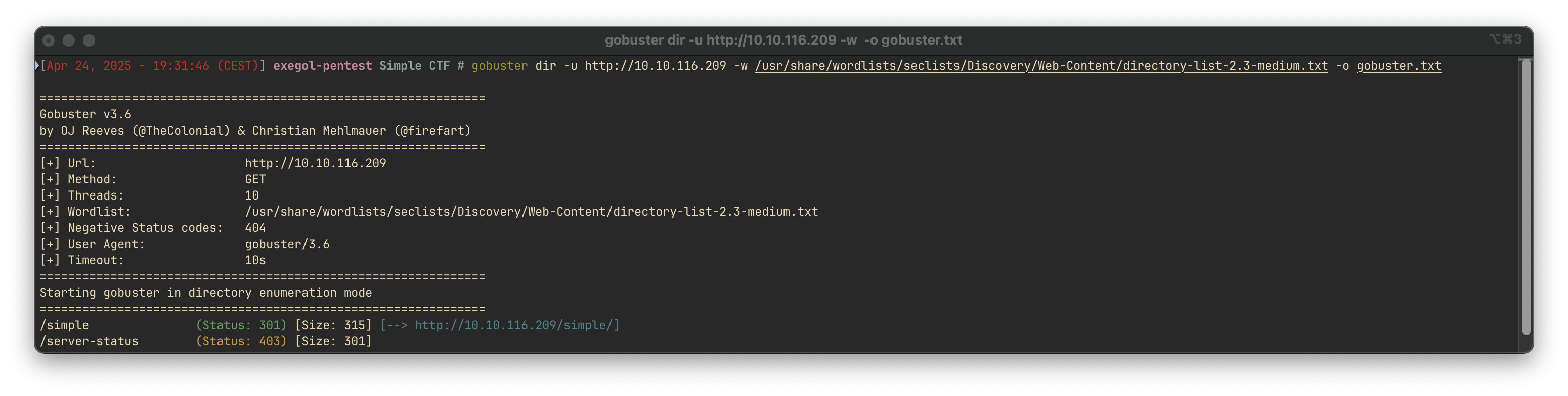The image size is (1568, 396).
Task: Click the underlined wordlist path in command
Action: point(1041,66)
